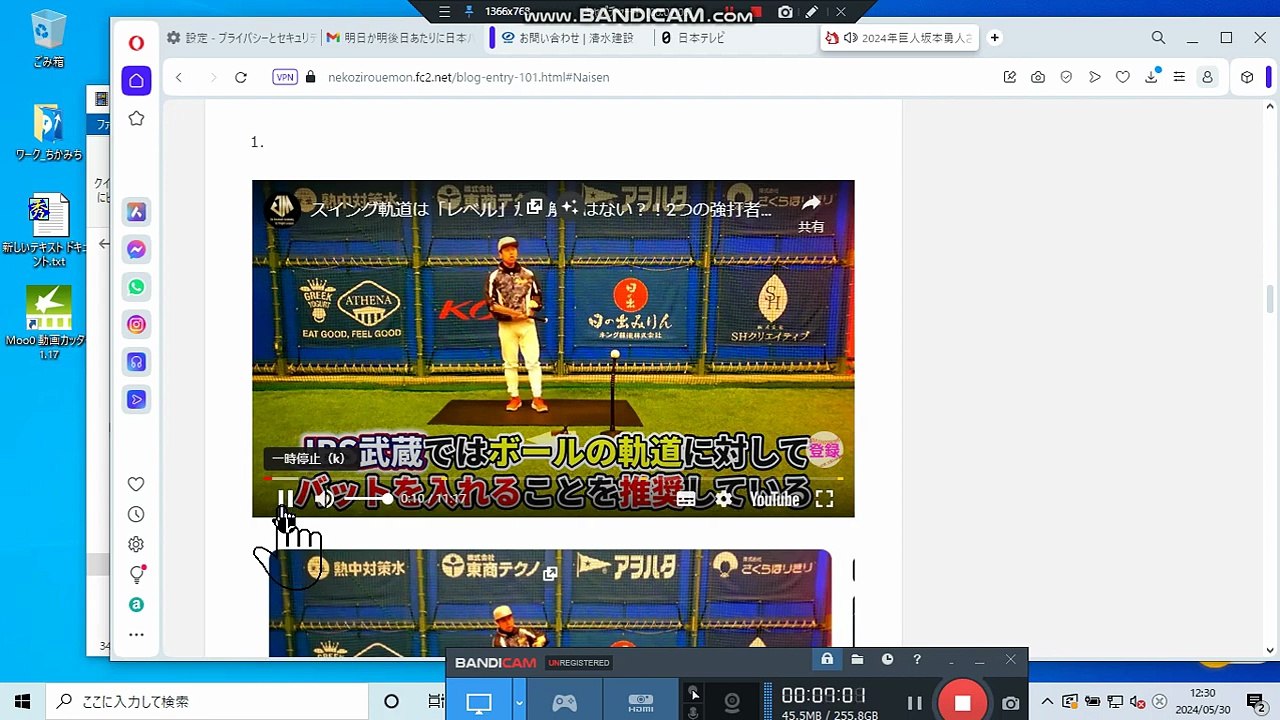Click the YouTube video title link
This screenshot has height=720, width=1280.
pos(540,209)
